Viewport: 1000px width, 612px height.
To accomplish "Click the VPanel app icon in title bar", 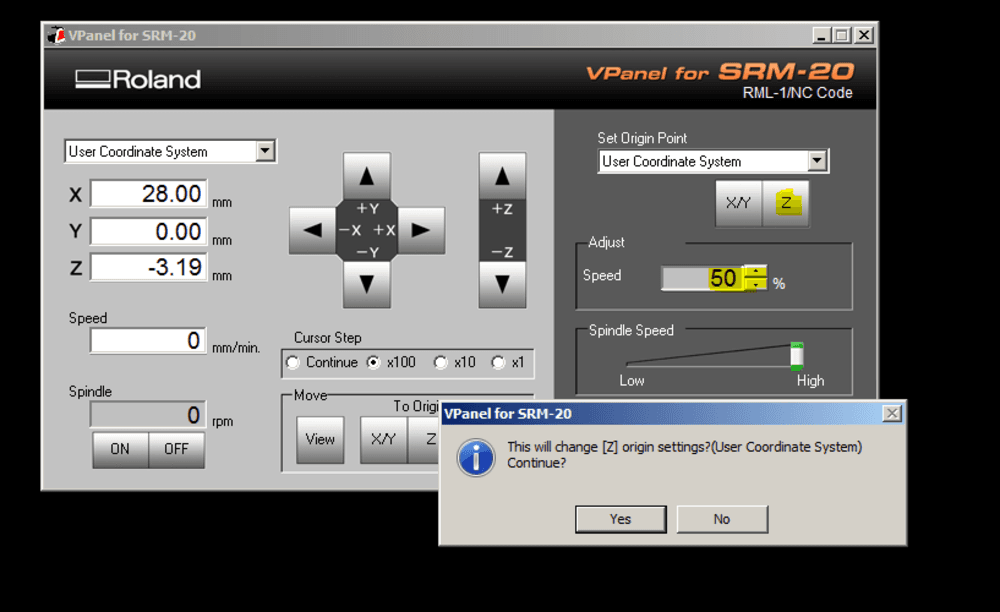I will (x=56, y=35).
